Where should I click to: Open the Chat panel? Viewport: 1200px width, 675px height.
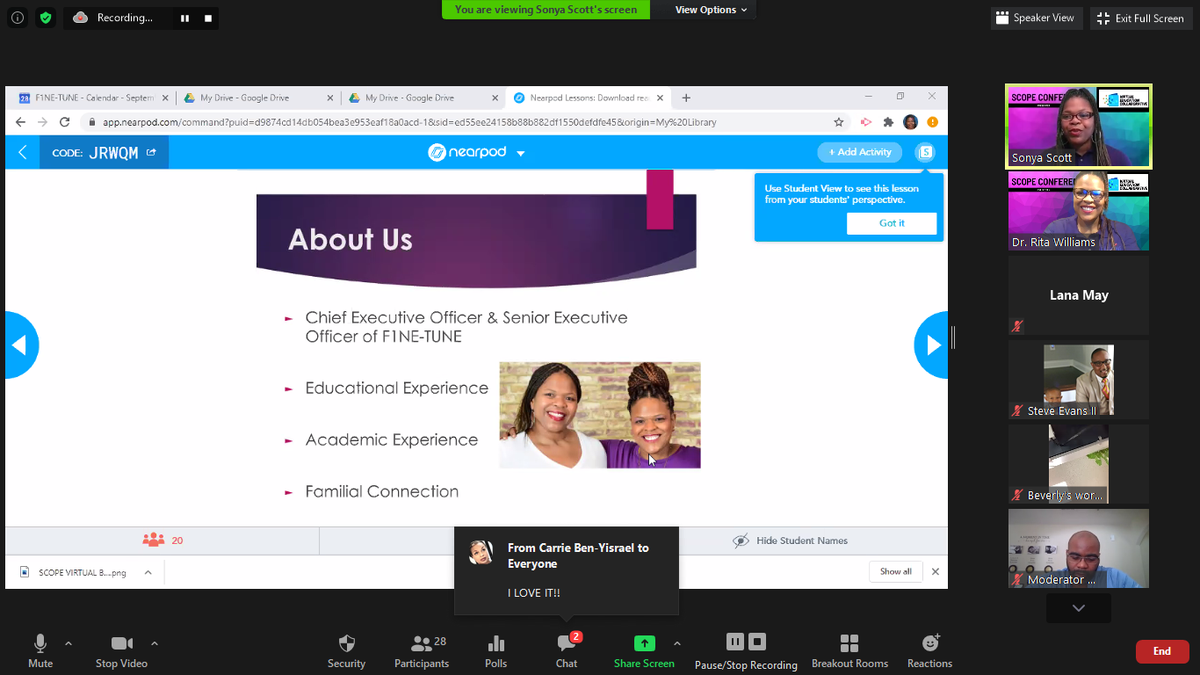point(567,651)
